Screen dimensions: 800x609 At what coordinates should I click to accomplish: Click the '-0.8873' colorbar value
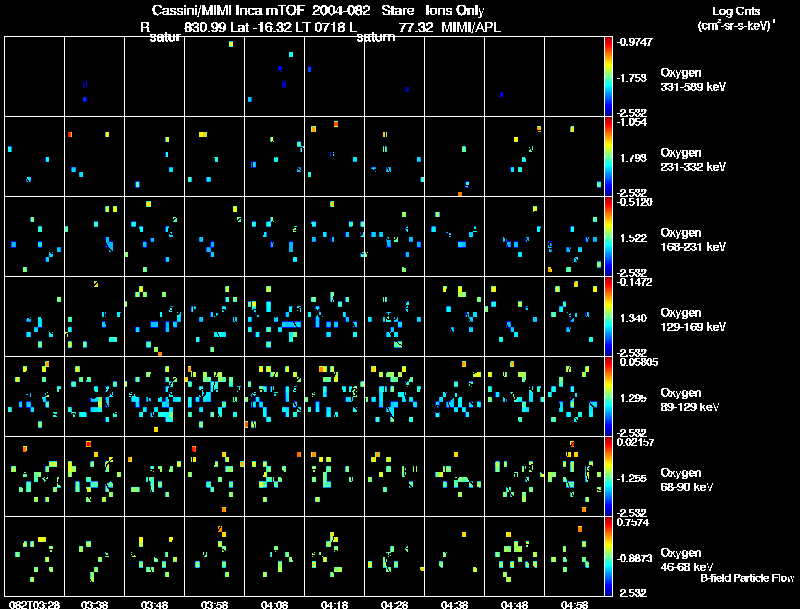(634, 559)
